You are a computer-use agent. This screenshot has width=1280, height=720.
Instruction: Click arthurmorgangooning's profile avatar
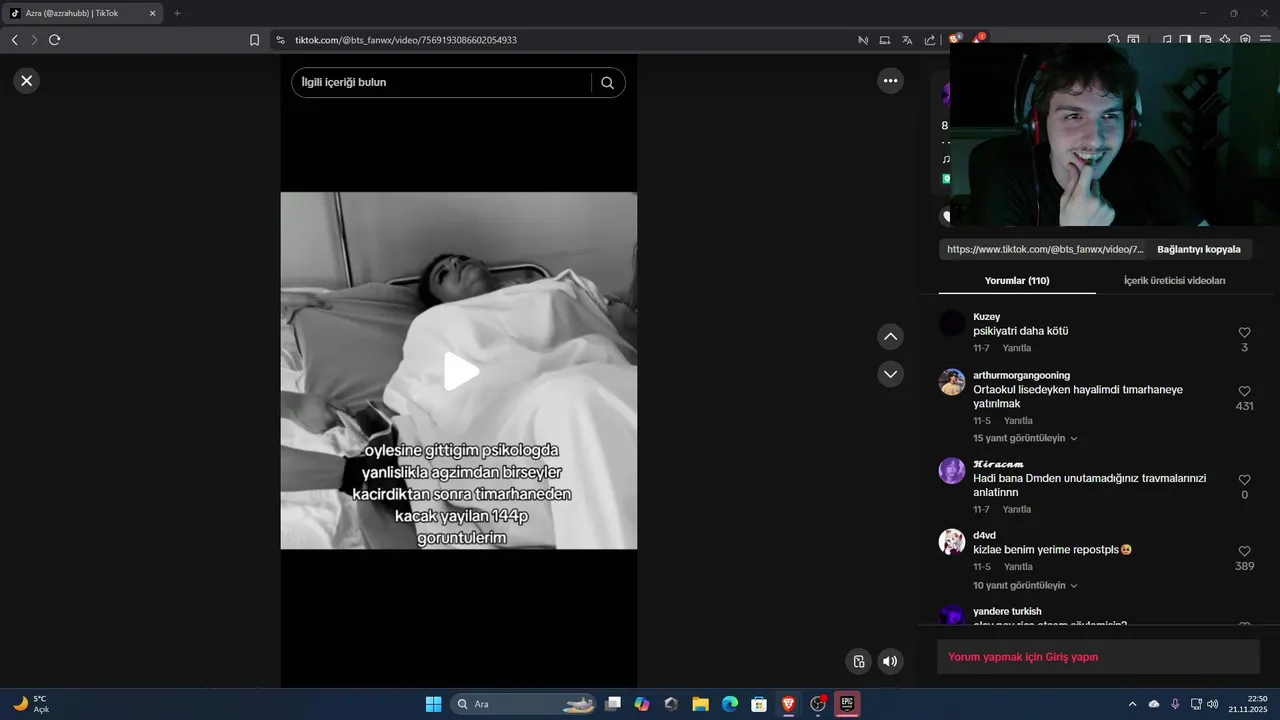pos(952,382)
